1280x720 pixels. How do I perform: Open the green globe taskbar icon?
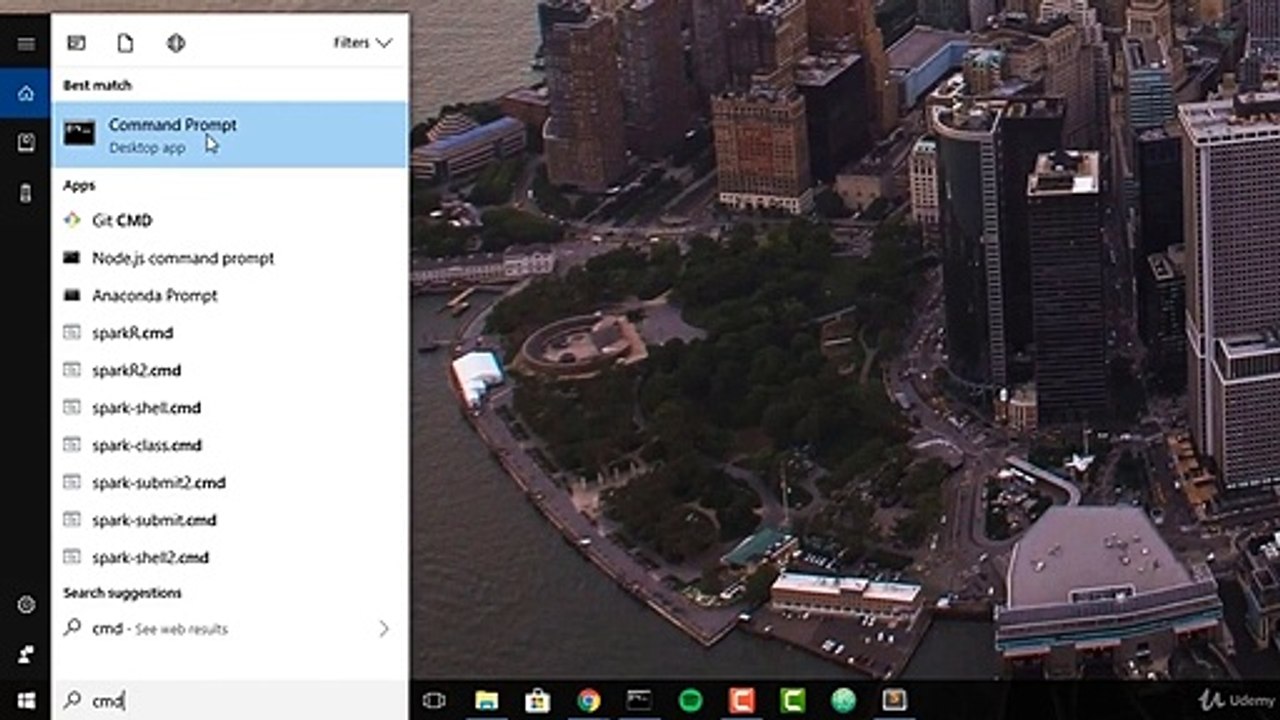(844, 701)
